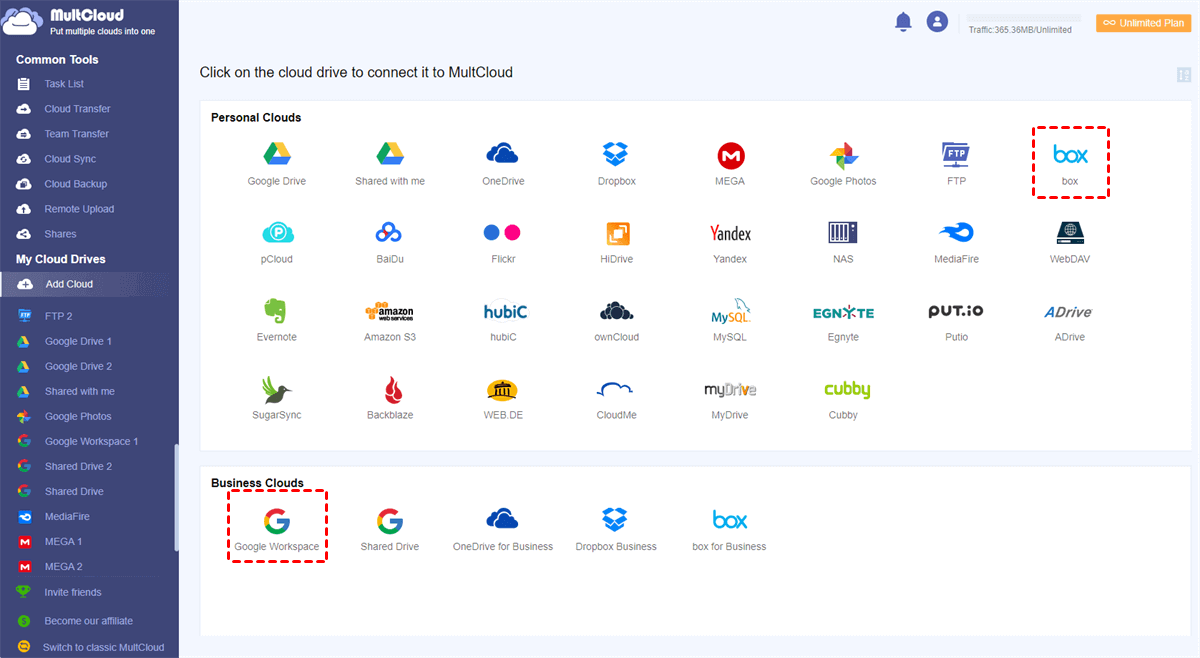Toggle the cloud list view layout icon
Screen dimensions: 1200x658
pyautogui.click(x=1184, y=75)
